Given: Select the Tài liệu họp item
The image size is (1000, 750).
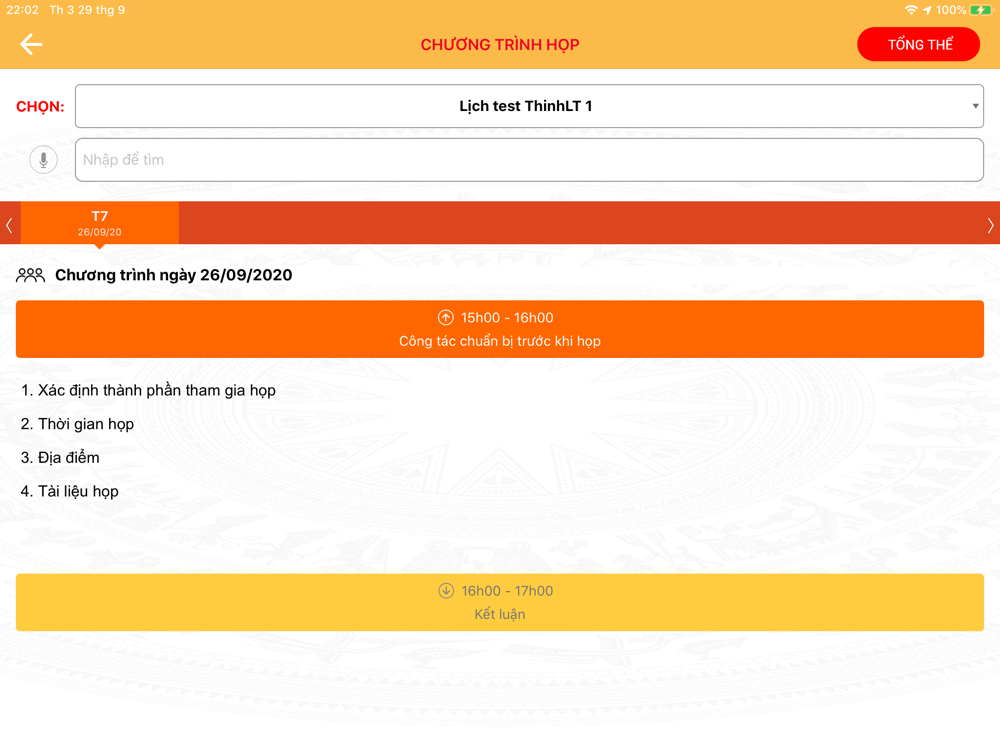Looking at the screenshot, I should click(70, 491).
